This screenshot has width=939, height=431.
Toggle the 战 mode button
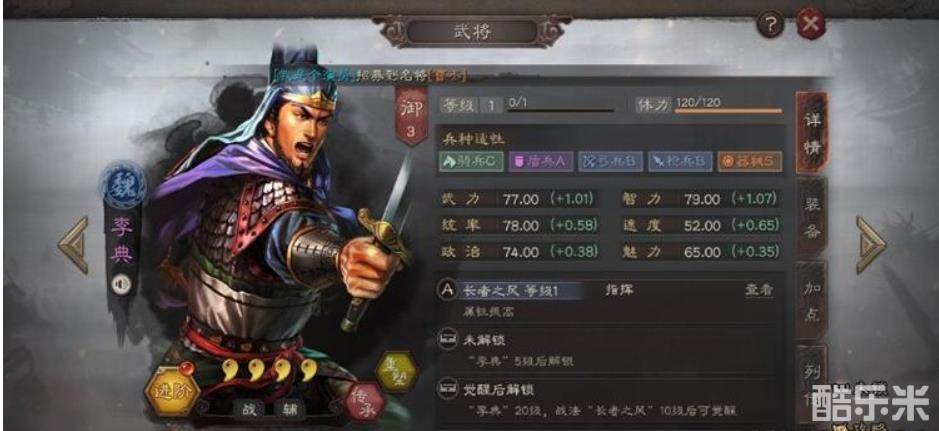tap(249, 409)
